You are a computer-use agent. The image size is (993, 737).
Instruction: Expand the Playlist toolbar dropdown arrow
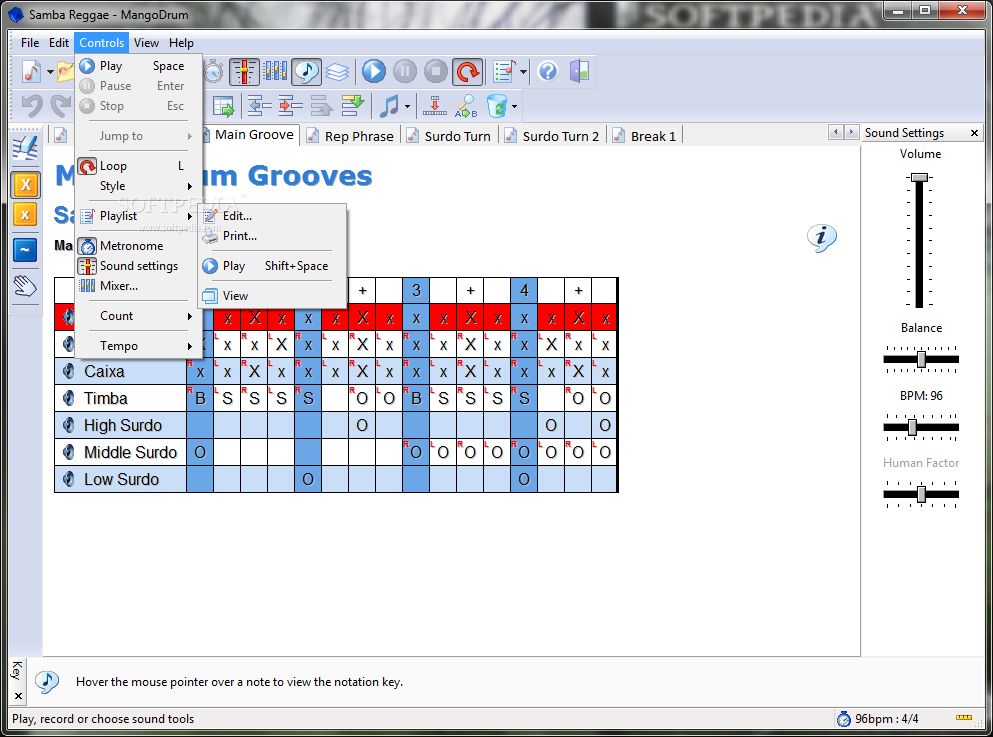click(x=523, y=72)
